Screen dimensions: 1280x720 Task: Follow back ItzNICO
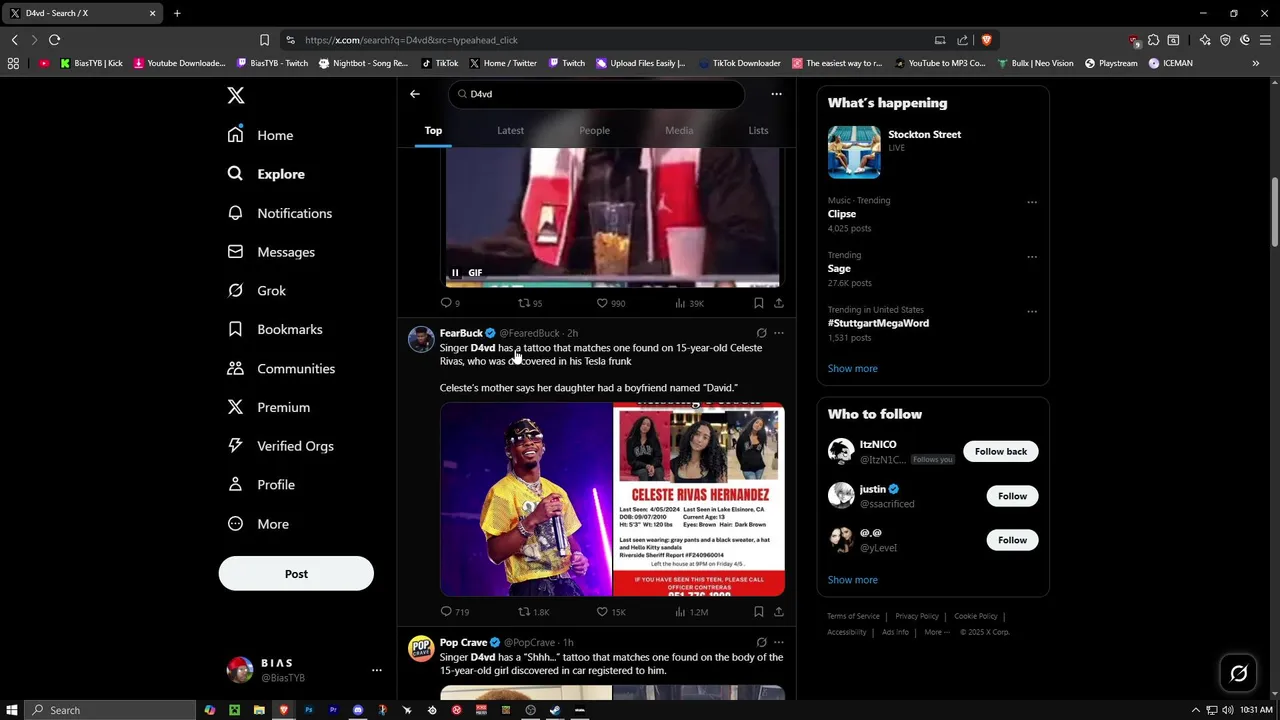[1001, 452]
